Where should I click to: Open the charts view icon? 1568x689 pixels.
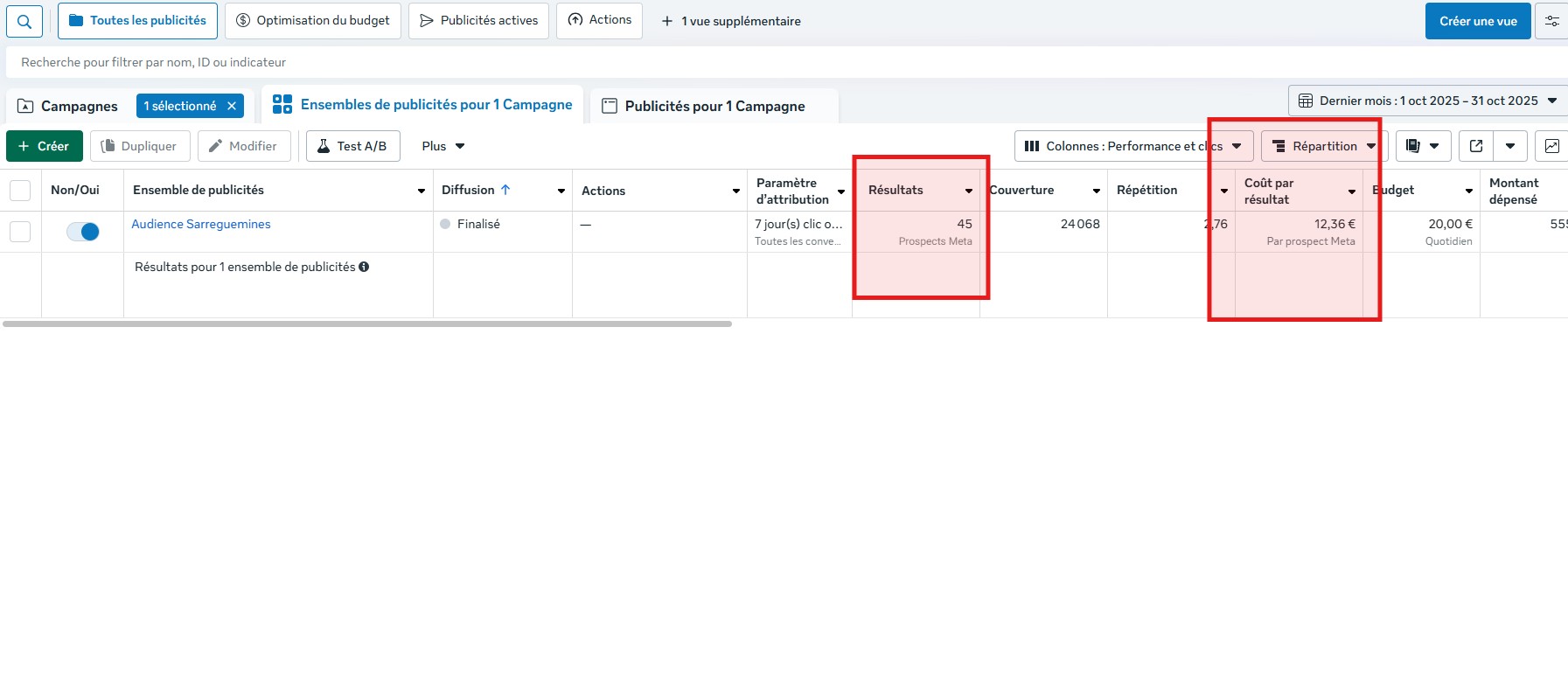[1551, 146]
